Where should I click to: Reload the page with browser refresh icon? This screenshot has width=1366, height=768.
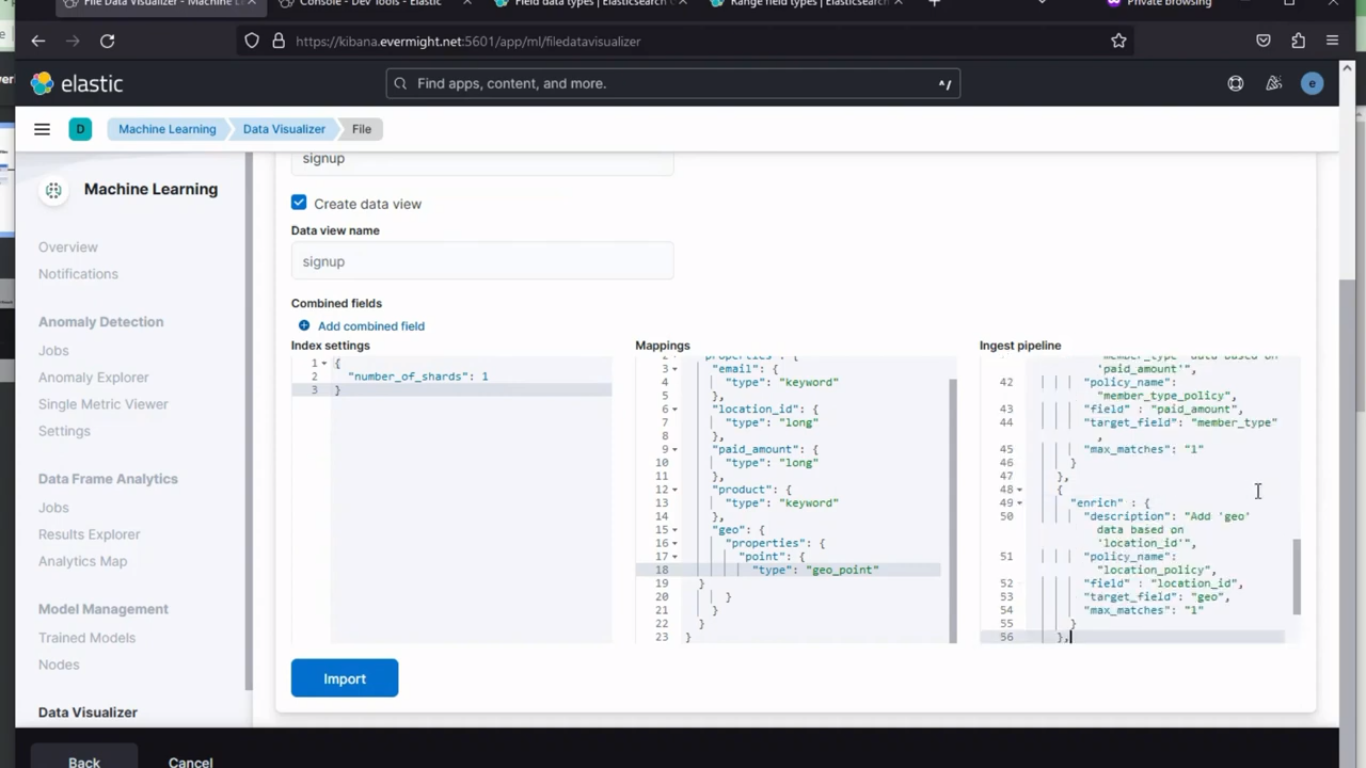click(x=107, y=41)
